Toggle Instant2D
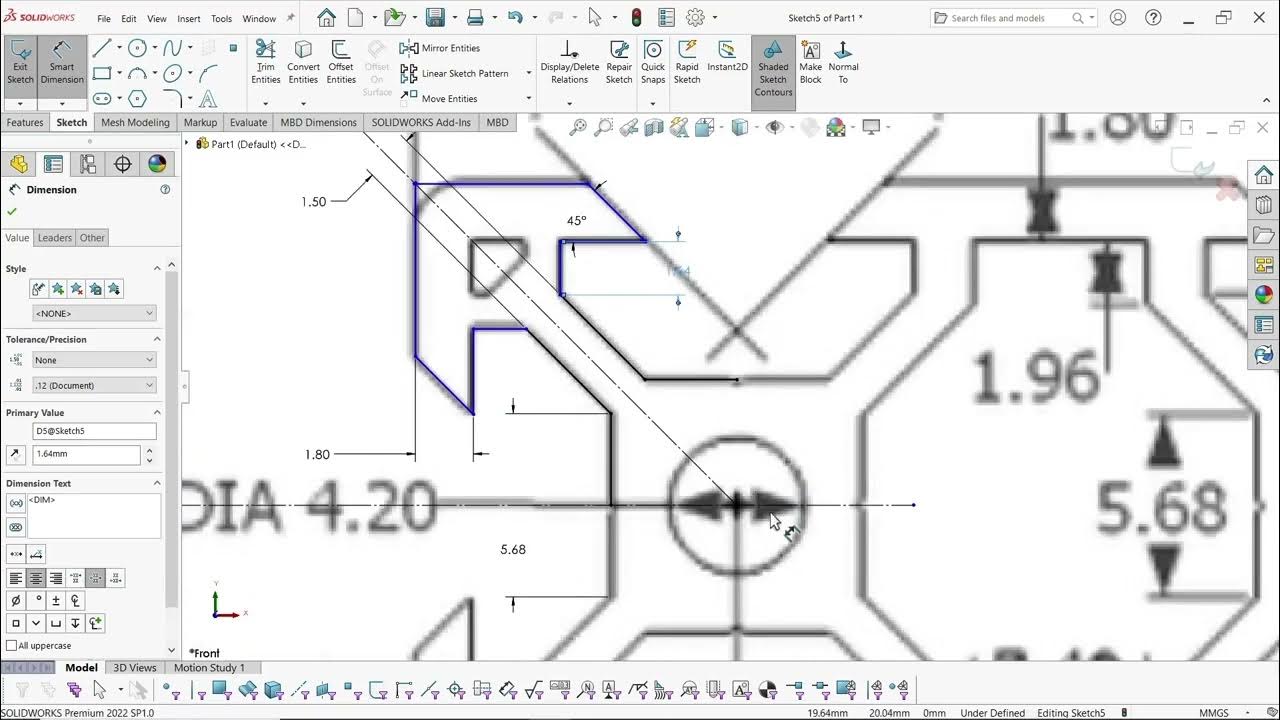 tap(727, 57)
